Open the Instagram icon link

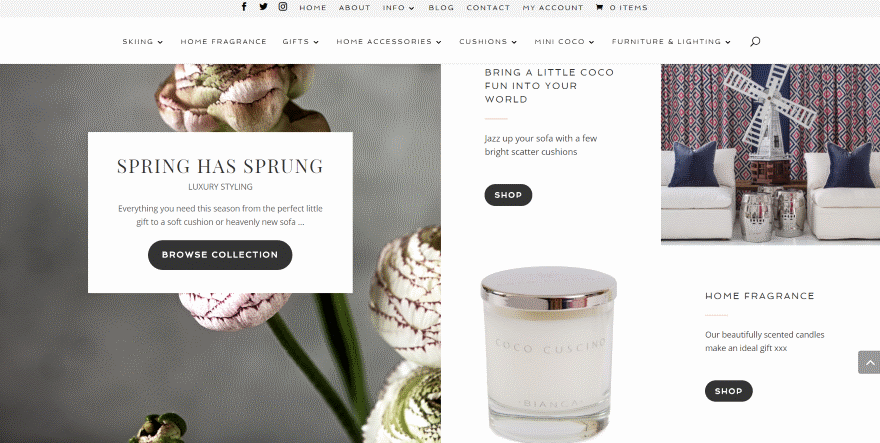tap(283, 7)
